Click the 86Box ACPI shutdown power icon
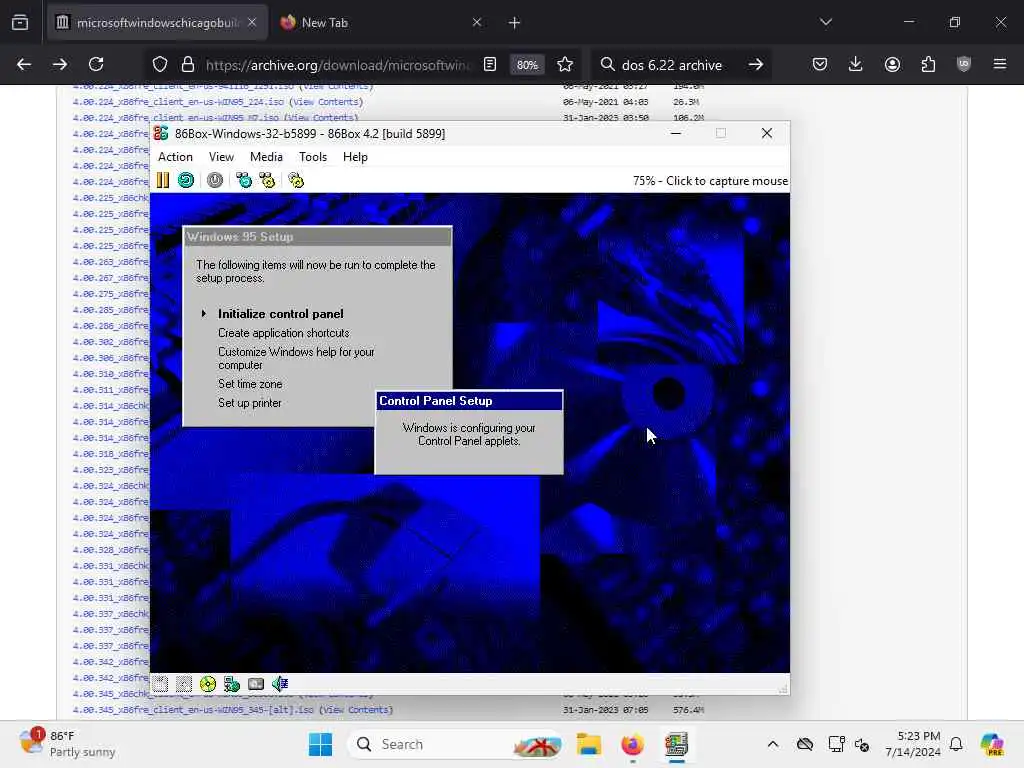1024x768 pixels. point(215,180)
